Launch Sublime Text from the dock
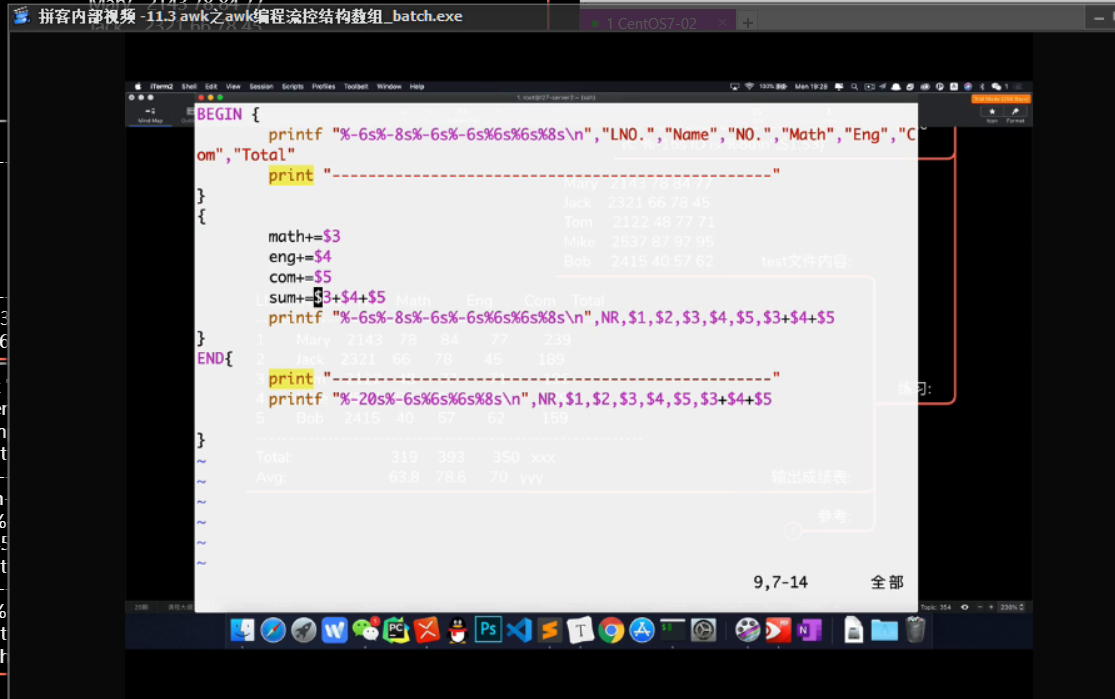 coord(550,630)
